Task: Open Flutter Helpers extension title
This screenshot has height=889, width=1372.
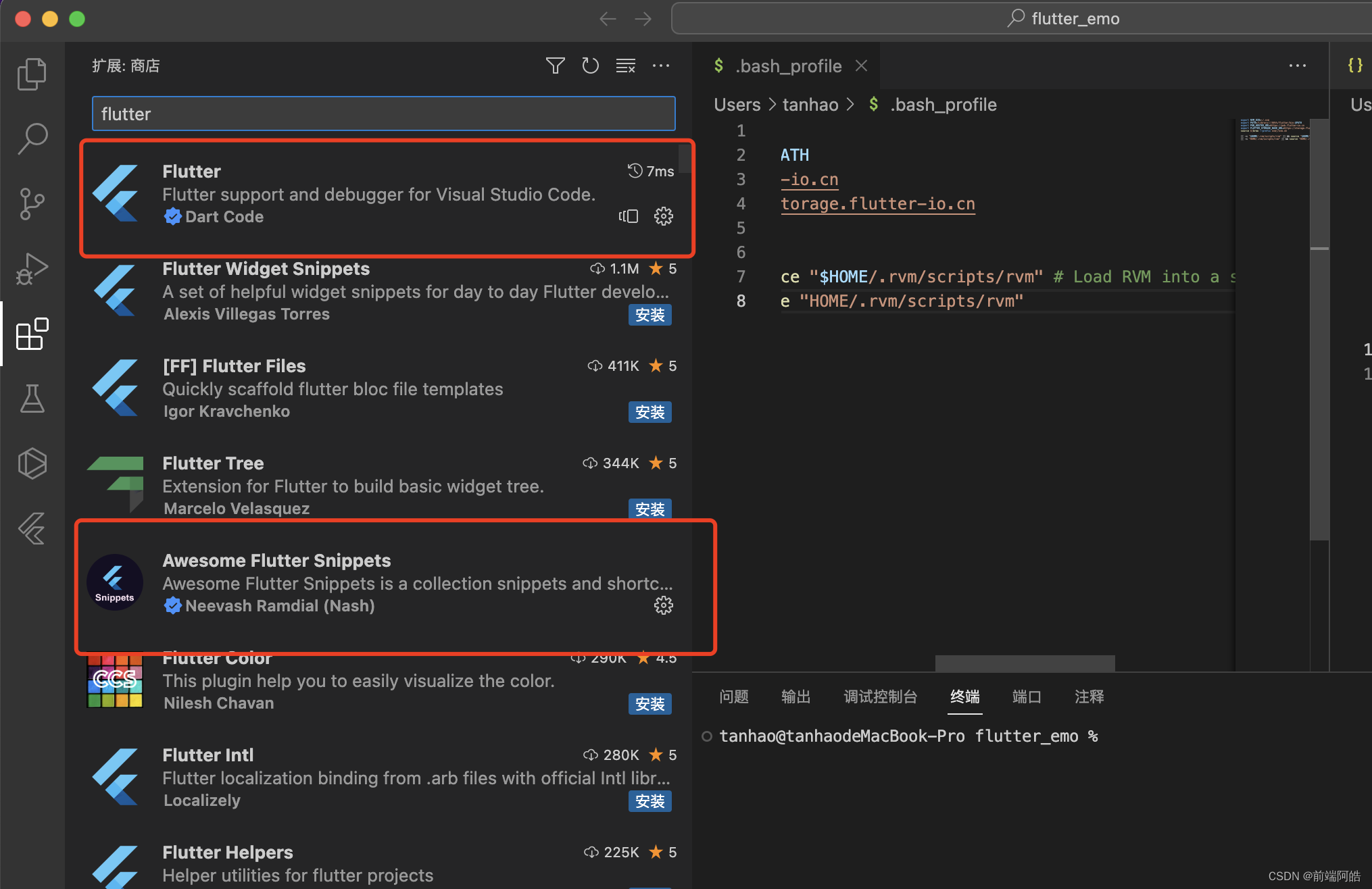Action: click(228, 853)
